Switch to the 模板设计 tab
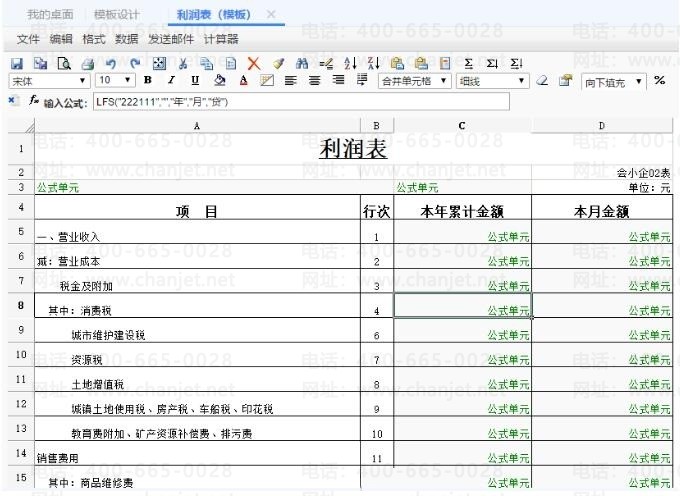Screen dimensions: 680x496 tap(117, 15)
